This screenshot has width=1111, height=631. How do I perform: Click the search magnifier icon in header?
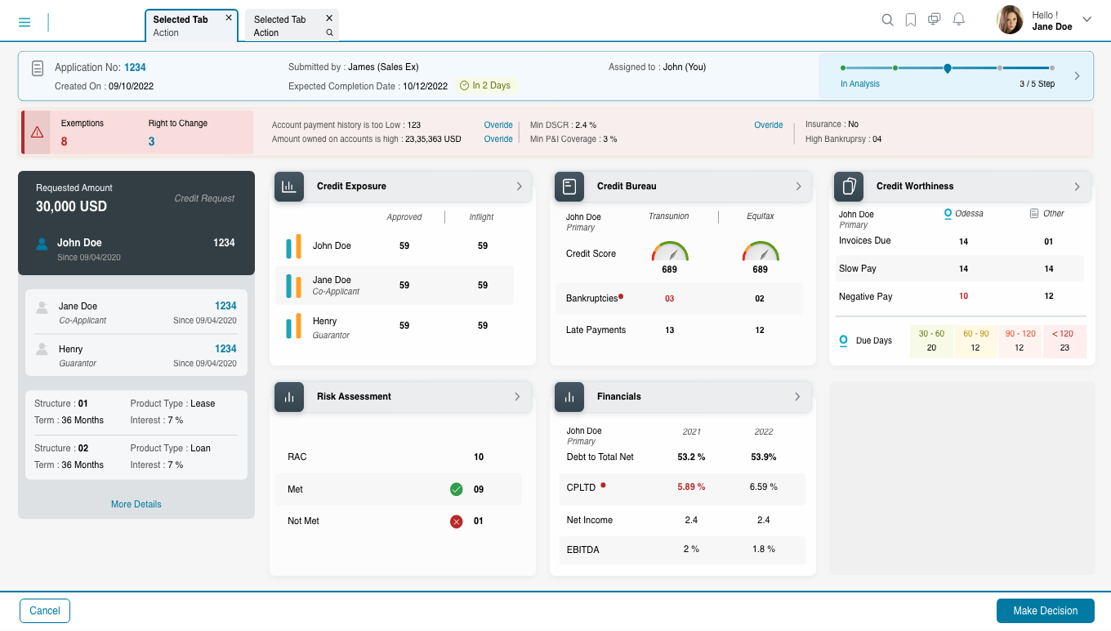click(x=887, y=20)
